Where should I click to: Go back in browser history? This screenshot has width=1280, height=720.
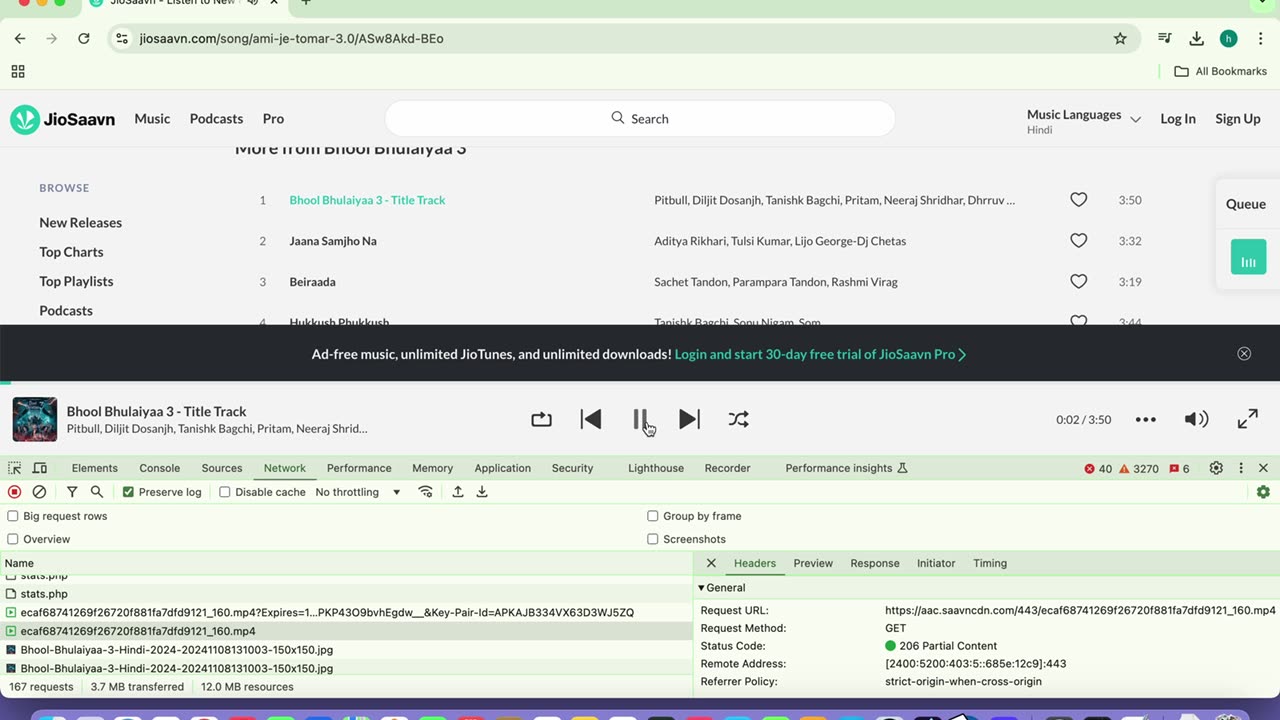click(x=20, y=38)
